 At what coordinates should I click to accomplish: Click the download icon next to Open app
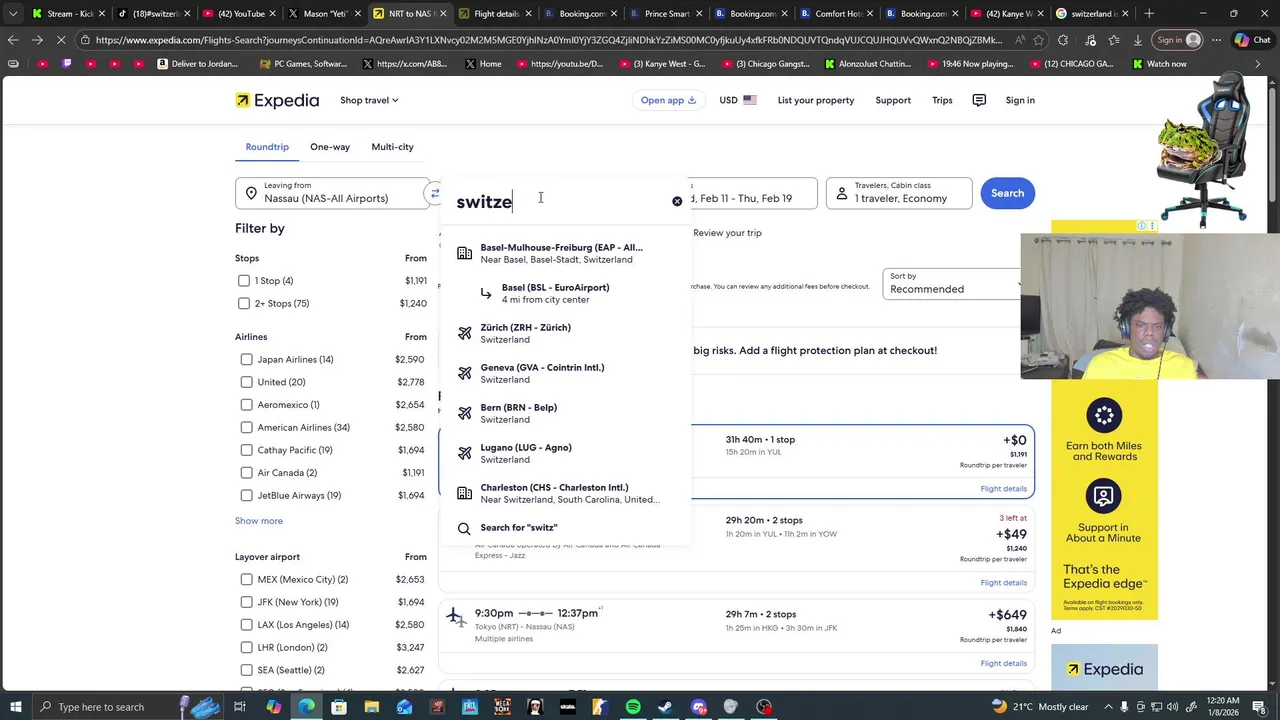692,100
